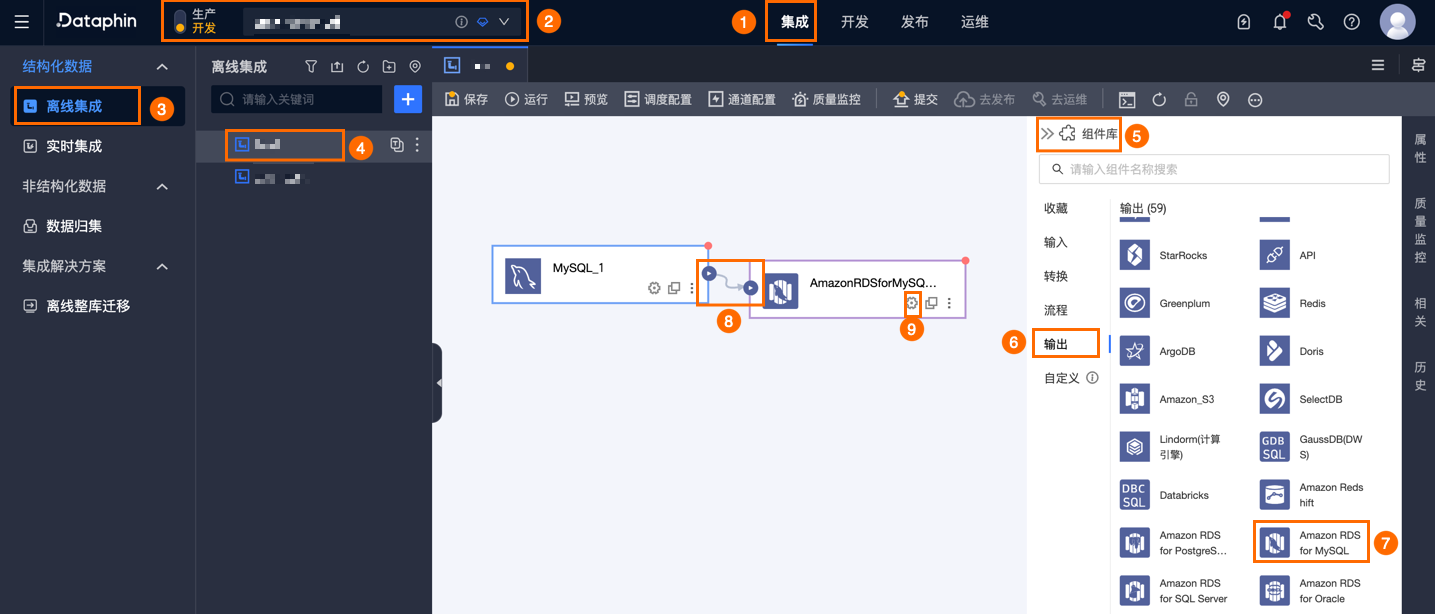
Task: Click the filter icon in 离线集成 panel
Action: click(x=311, y=67)
